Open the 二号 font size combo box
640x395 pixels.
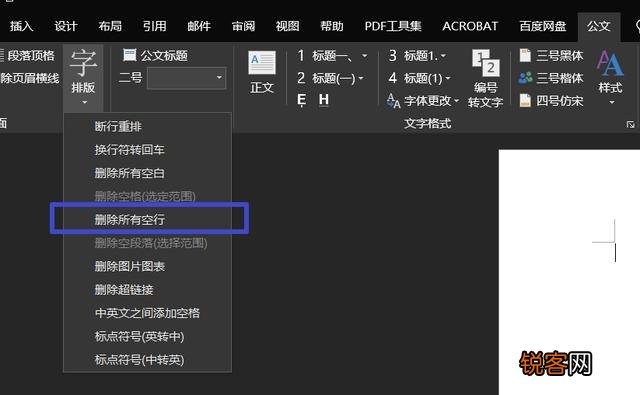point(187,78)
